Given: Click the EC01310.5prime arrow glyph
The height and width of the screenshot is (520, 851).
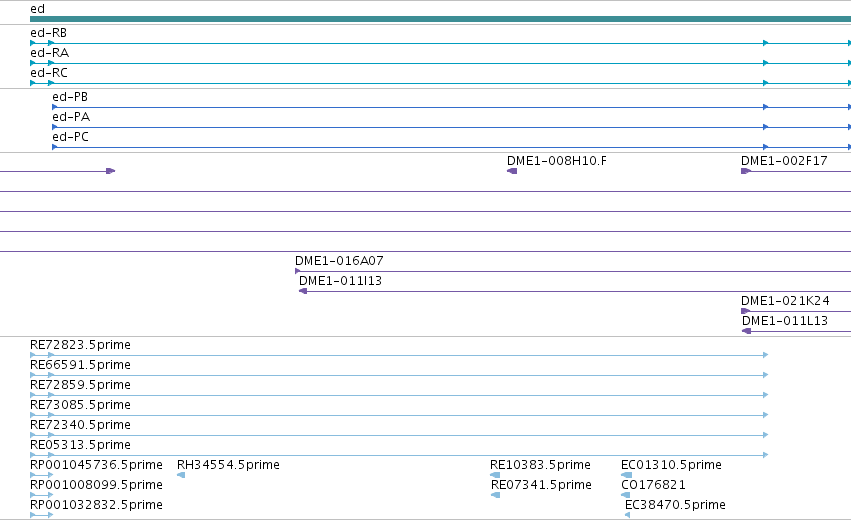Looking at the screenshot, I should (x=627, y=475).
